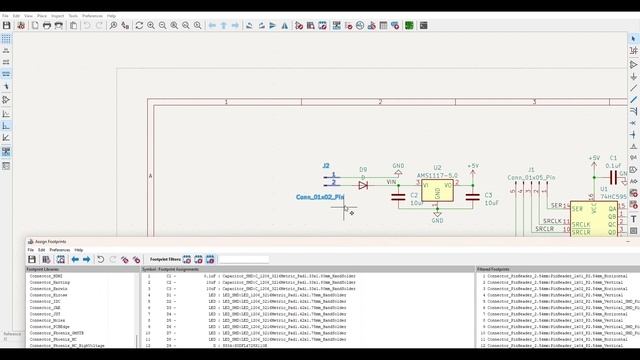Image resolution: width=640 pixels, height=360 pixels.
Task: Open the Inspect menu
Action: click(x=57, y=16)
